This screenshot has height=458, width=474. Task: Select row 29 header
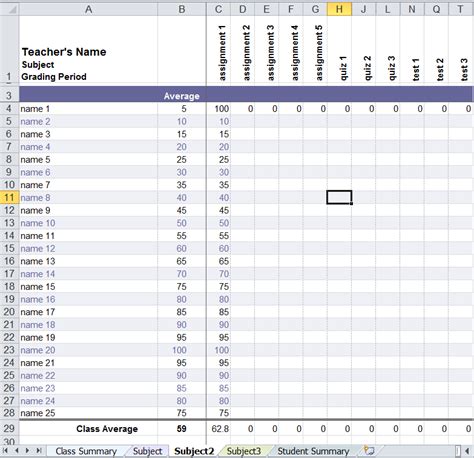(9, 429)
